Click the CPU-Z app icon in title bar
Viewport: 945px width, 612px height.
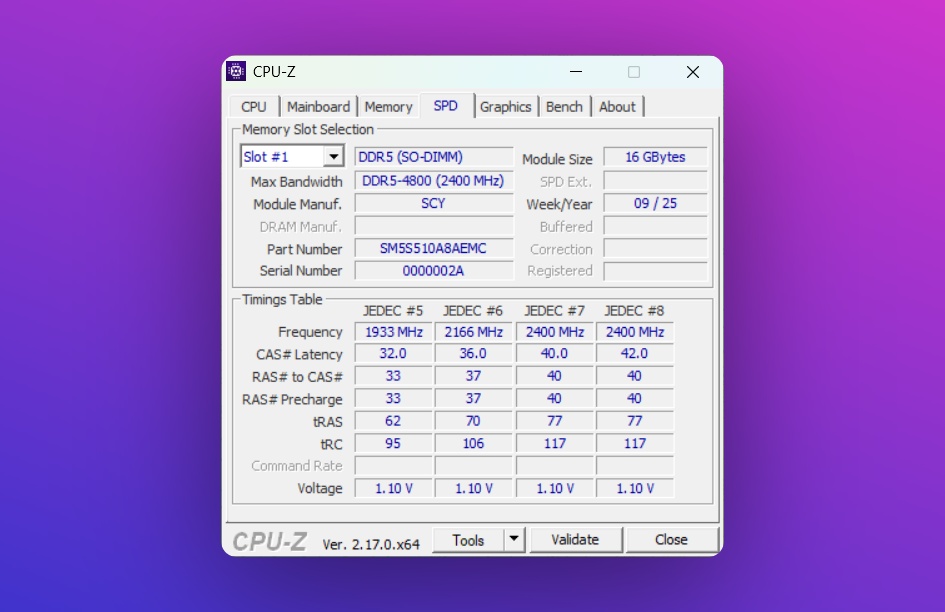(236, 71)
